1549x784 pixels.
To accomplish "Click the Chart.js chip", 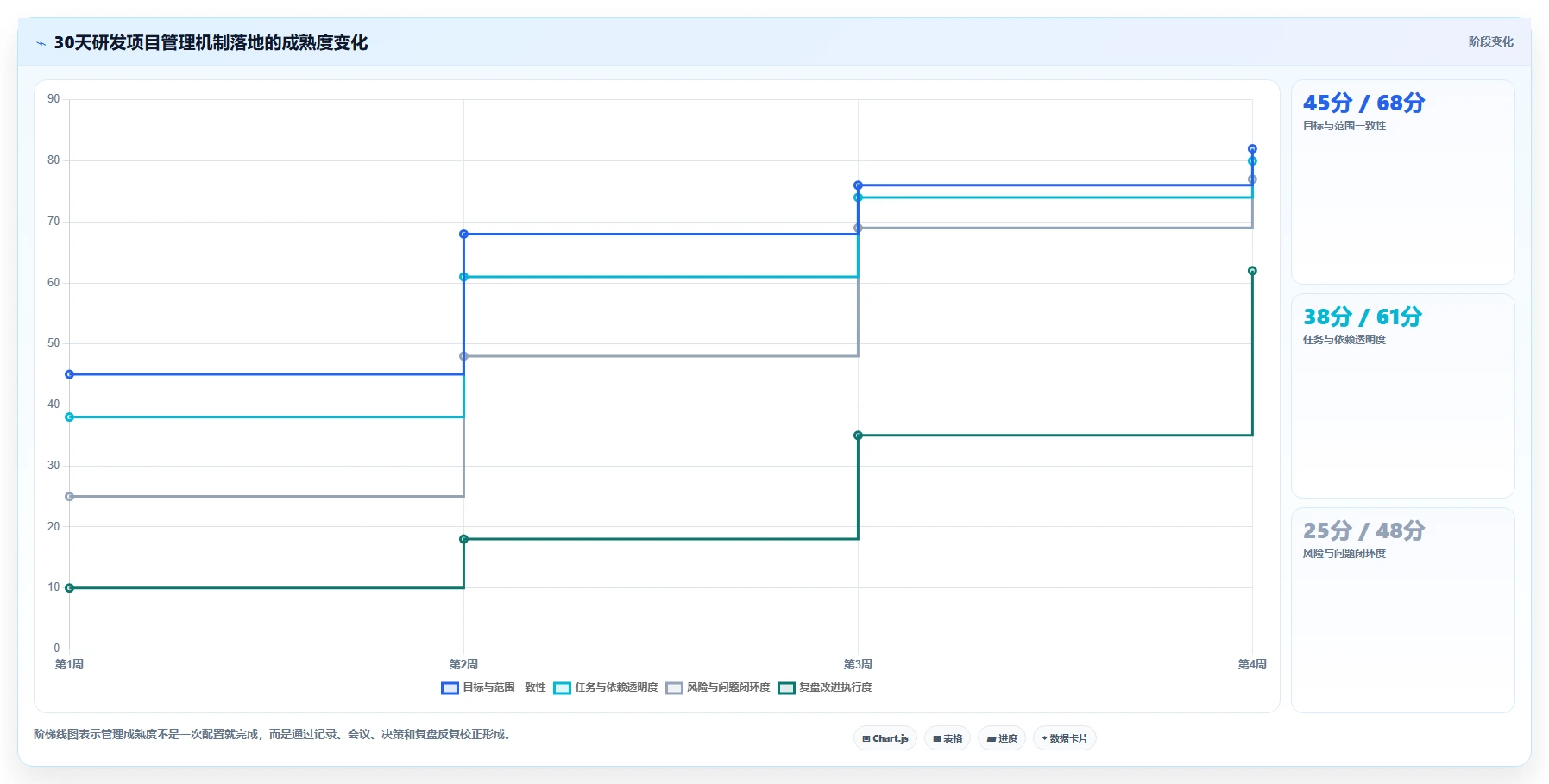I will pos(885,738).
